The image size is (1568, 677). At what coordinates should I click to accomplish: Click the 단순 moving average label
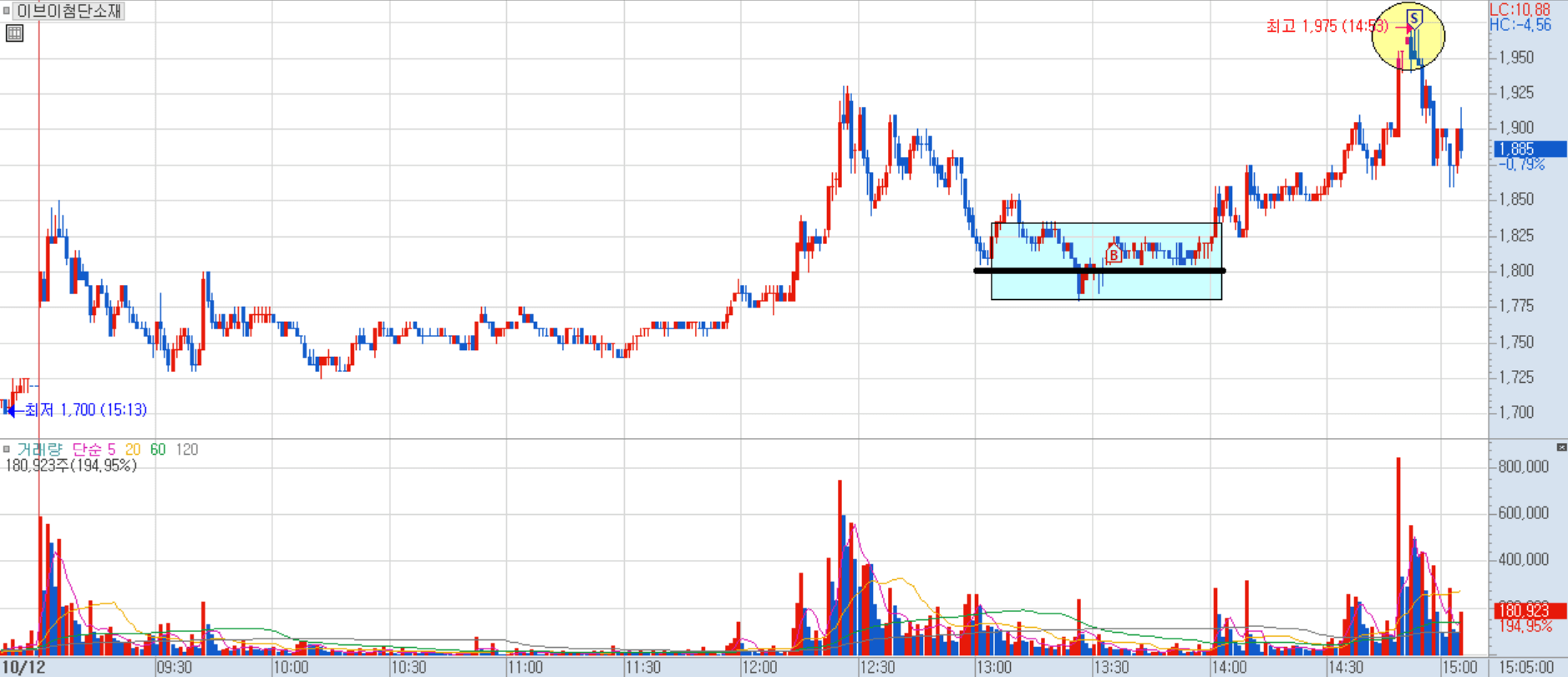click(x=88, y=449)
